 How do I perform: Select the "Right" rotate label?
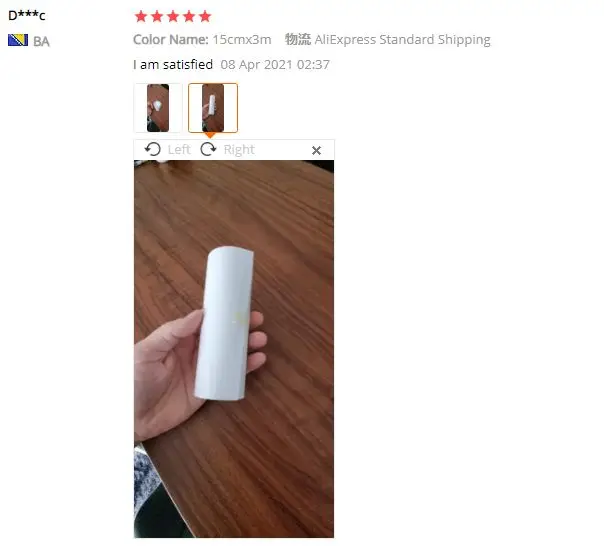(x=239, y=150)
